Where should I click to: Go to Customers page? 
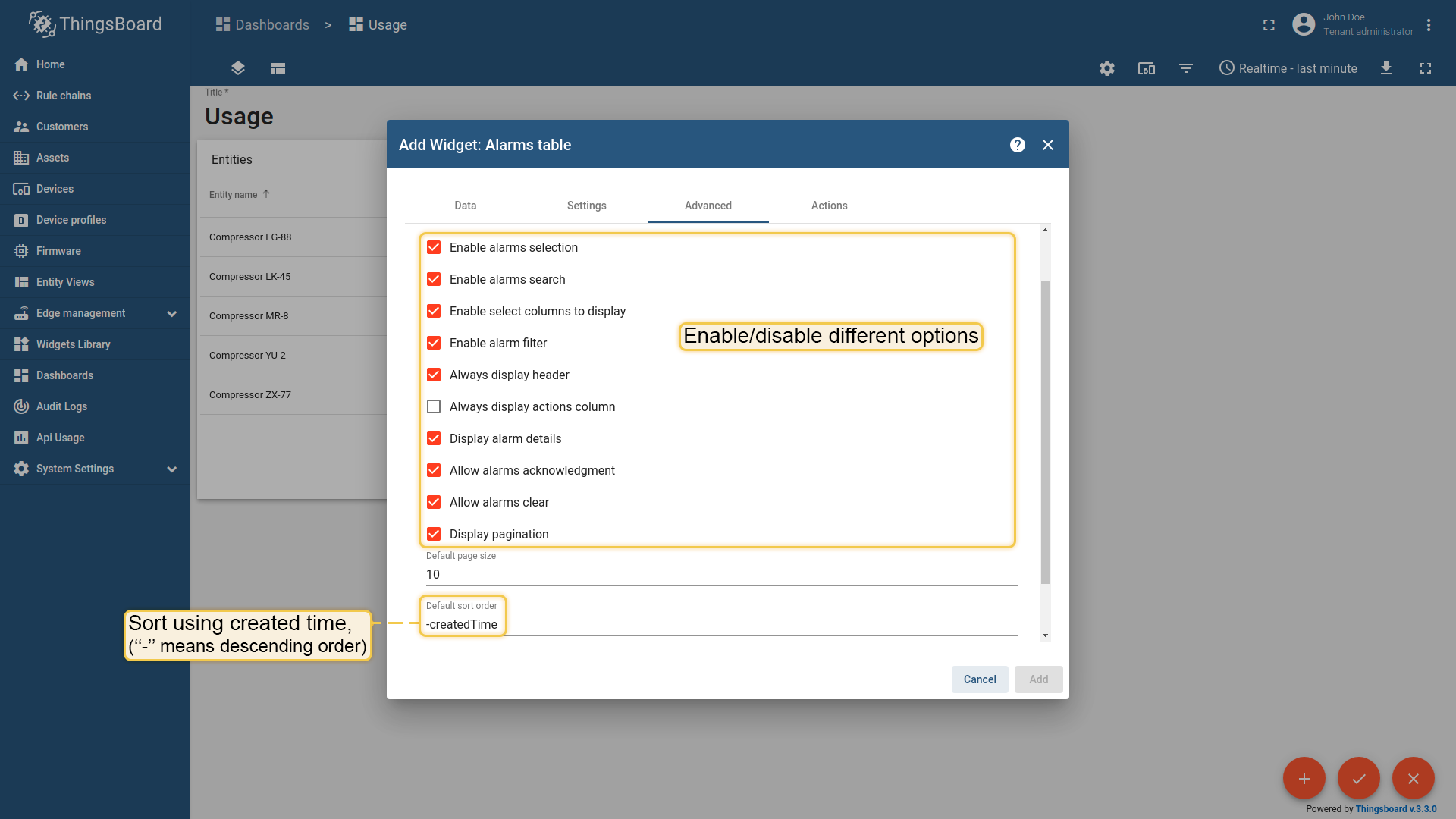[x=94, y=127]
